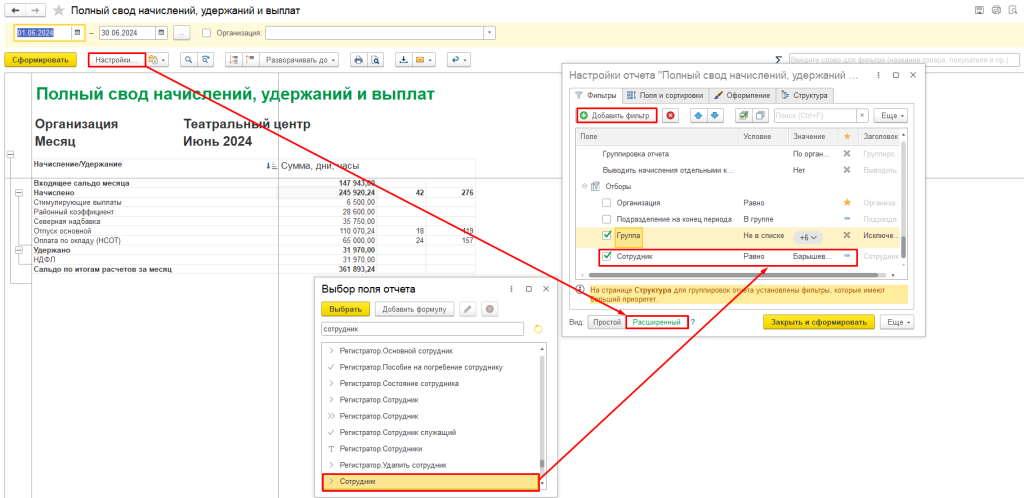Uncheck the Сотрудник filter checkbox
The image size is (1024, 498).
pyautogui.click(x=607, y=257)
